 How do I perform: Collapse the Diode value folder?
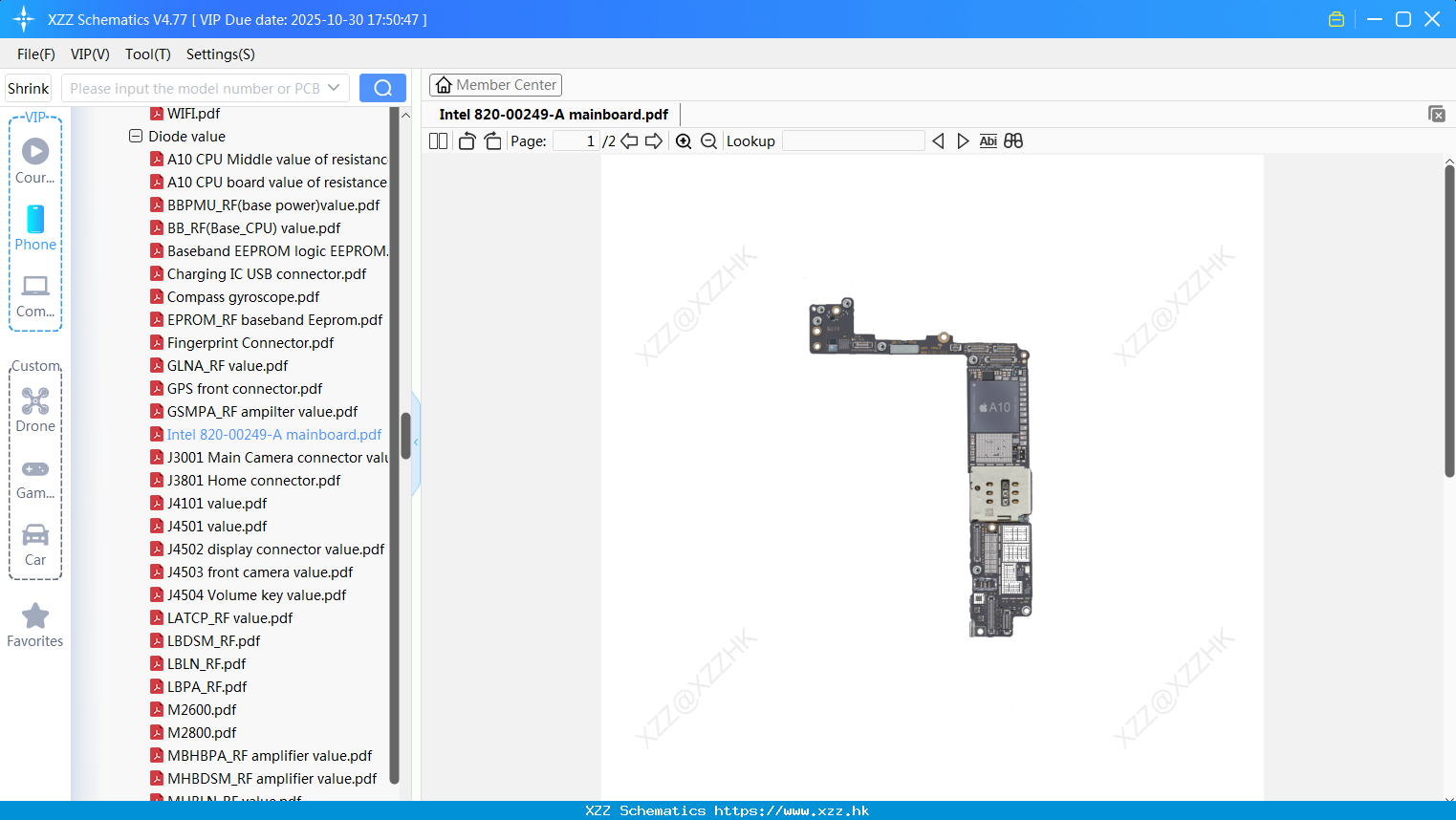tap(136, 137)
